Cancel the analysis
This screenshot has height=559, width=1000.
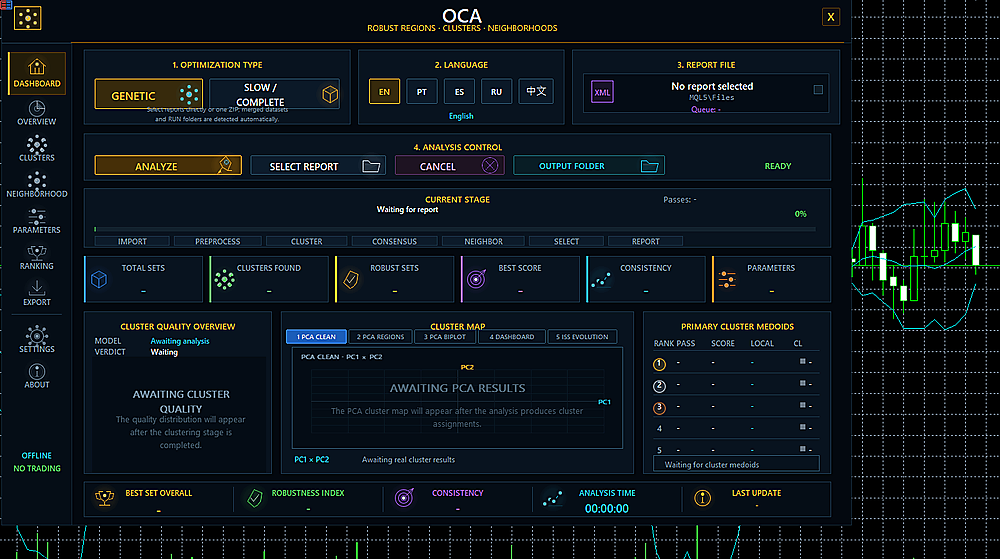point(450,166)
